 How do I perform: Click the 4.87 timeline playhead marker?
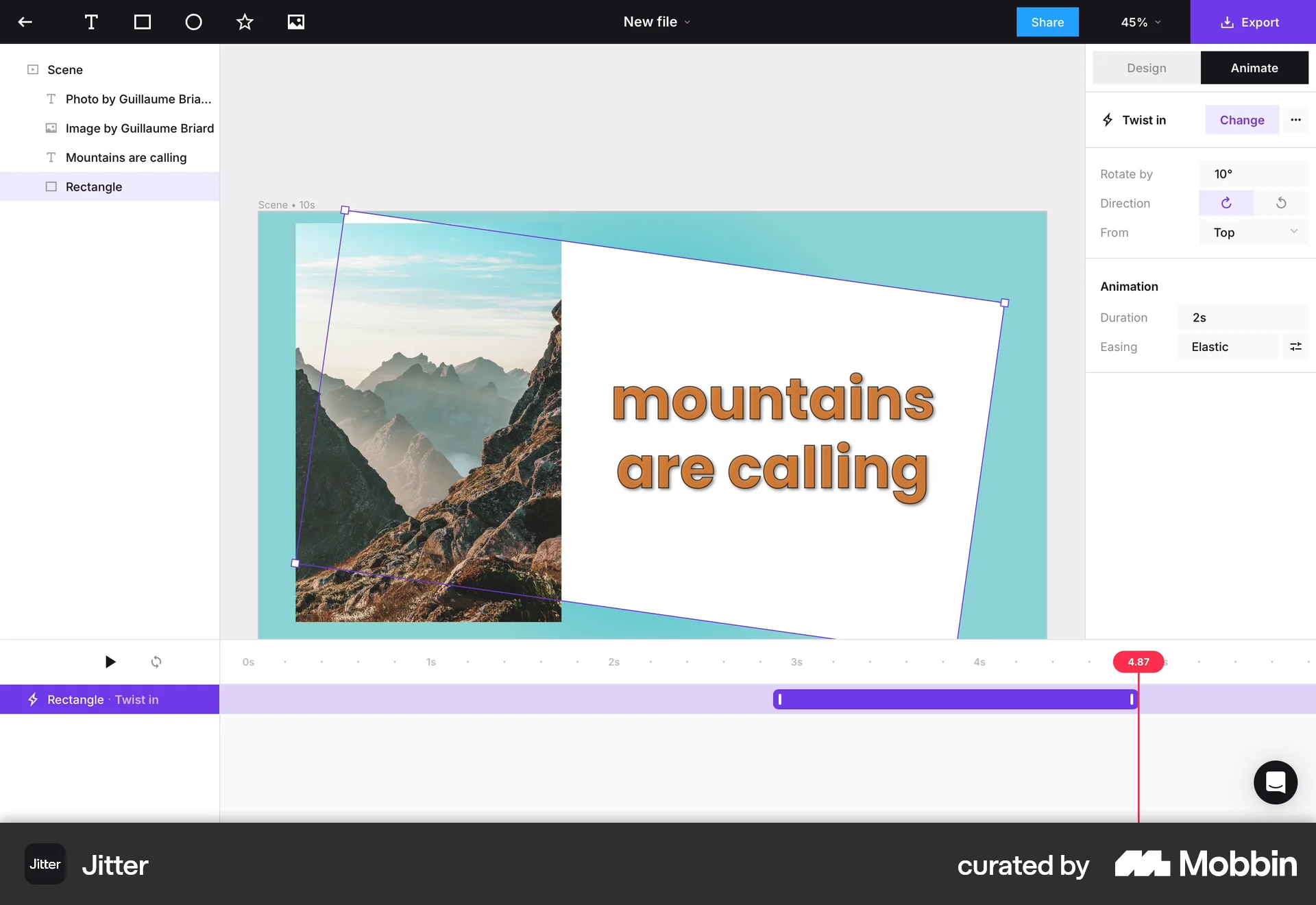(1138, 662)
